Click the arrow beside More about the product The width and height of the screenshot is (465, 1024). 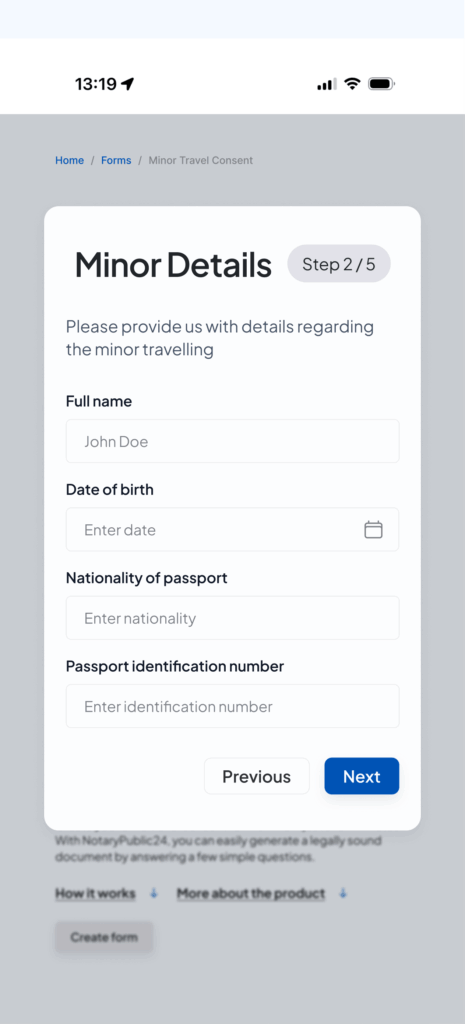(x=344, y=893)
